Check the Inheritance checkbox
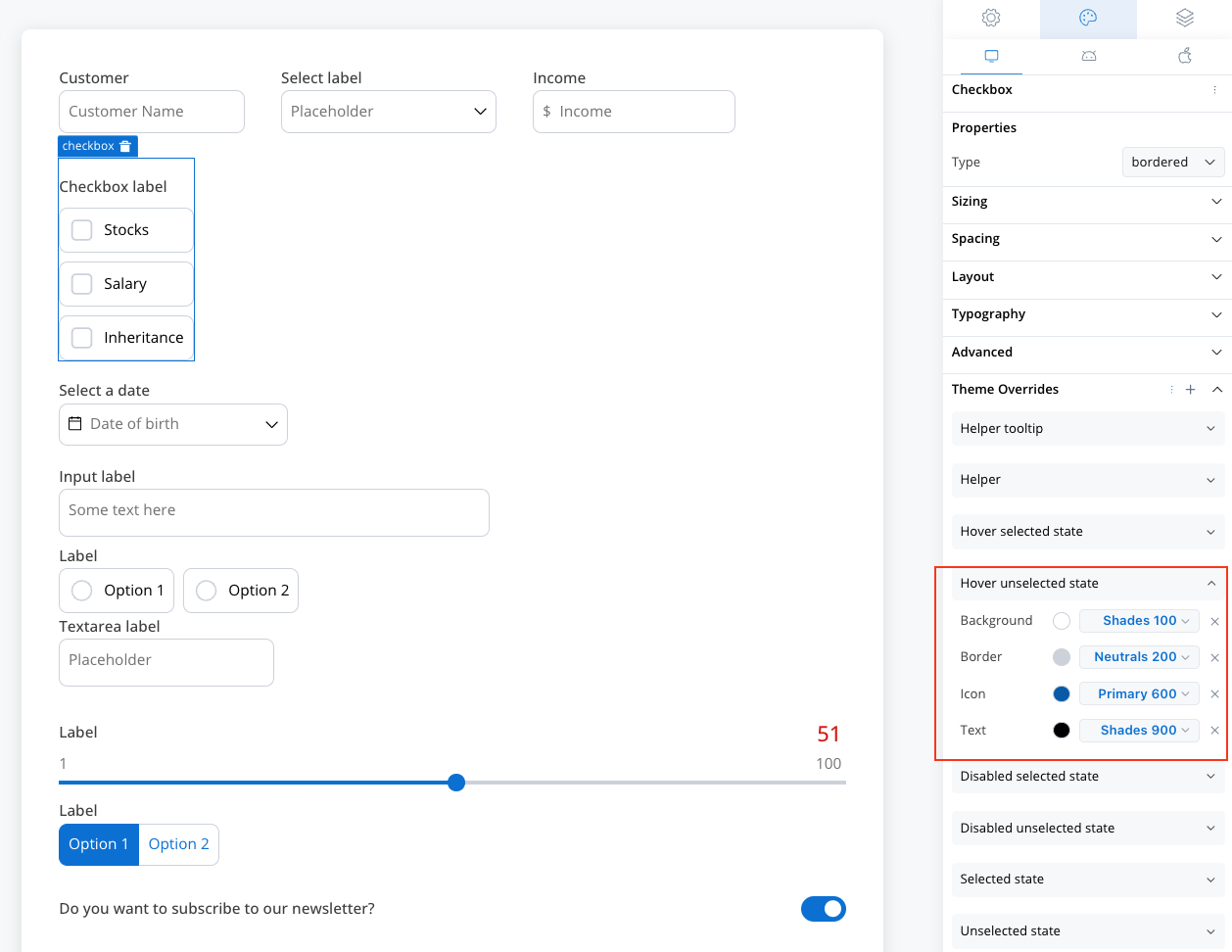This screenshot has width=1232, height=952. [x=82, y=338]
